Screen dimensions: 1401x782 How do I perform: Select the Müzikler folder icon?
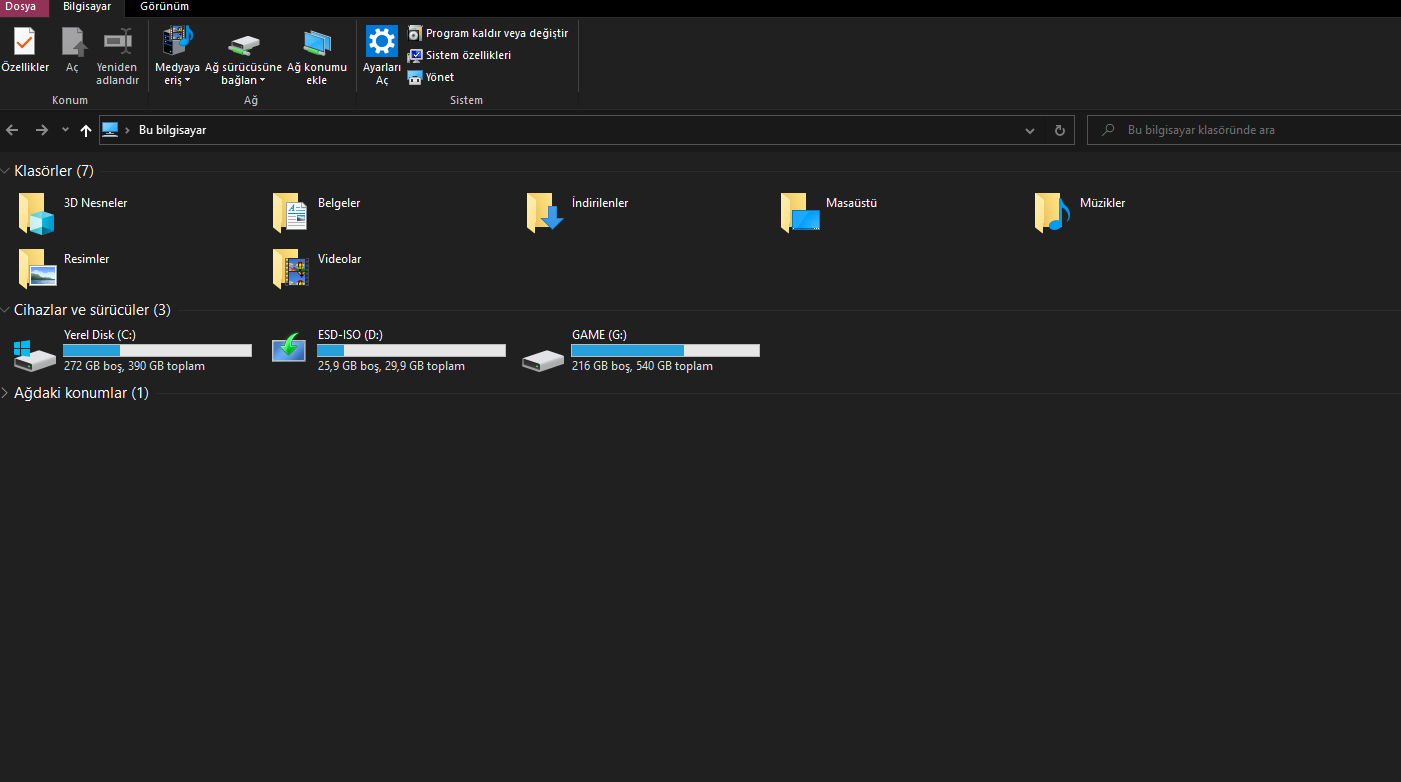tap(1053, 213)
